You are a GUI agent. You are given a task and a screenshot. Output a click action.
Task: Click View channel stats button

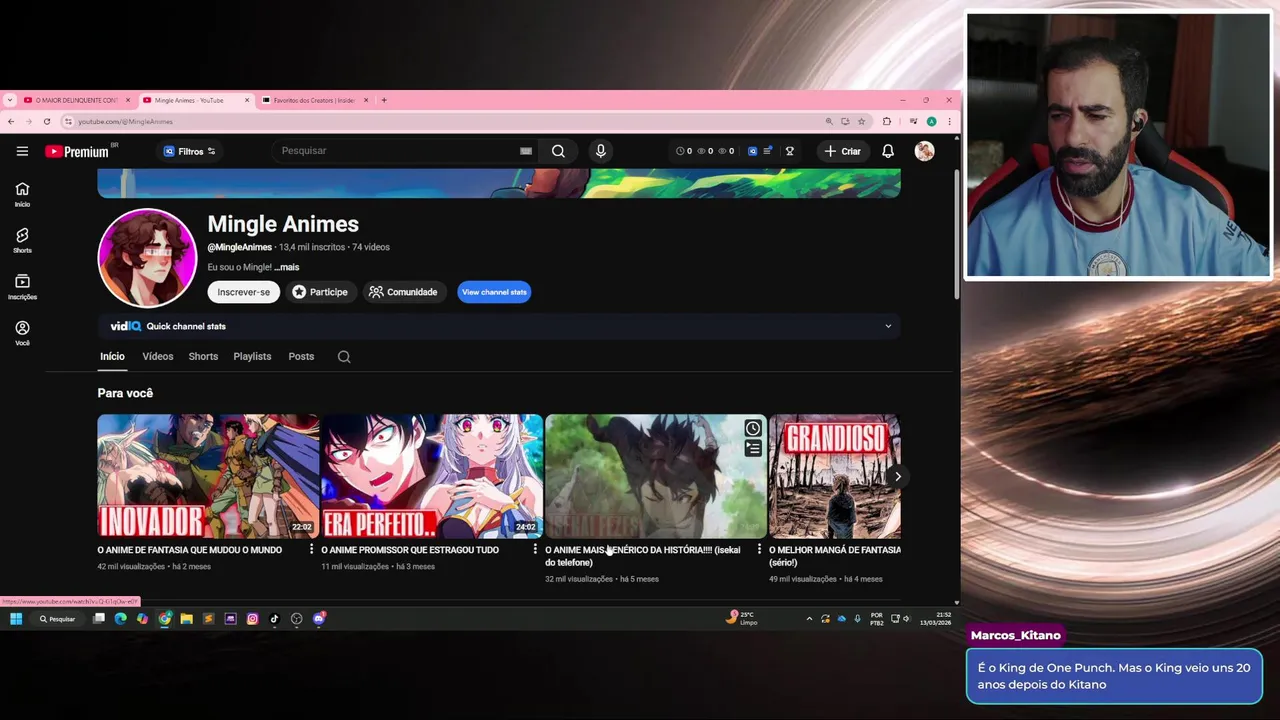(x=494, y=292)
